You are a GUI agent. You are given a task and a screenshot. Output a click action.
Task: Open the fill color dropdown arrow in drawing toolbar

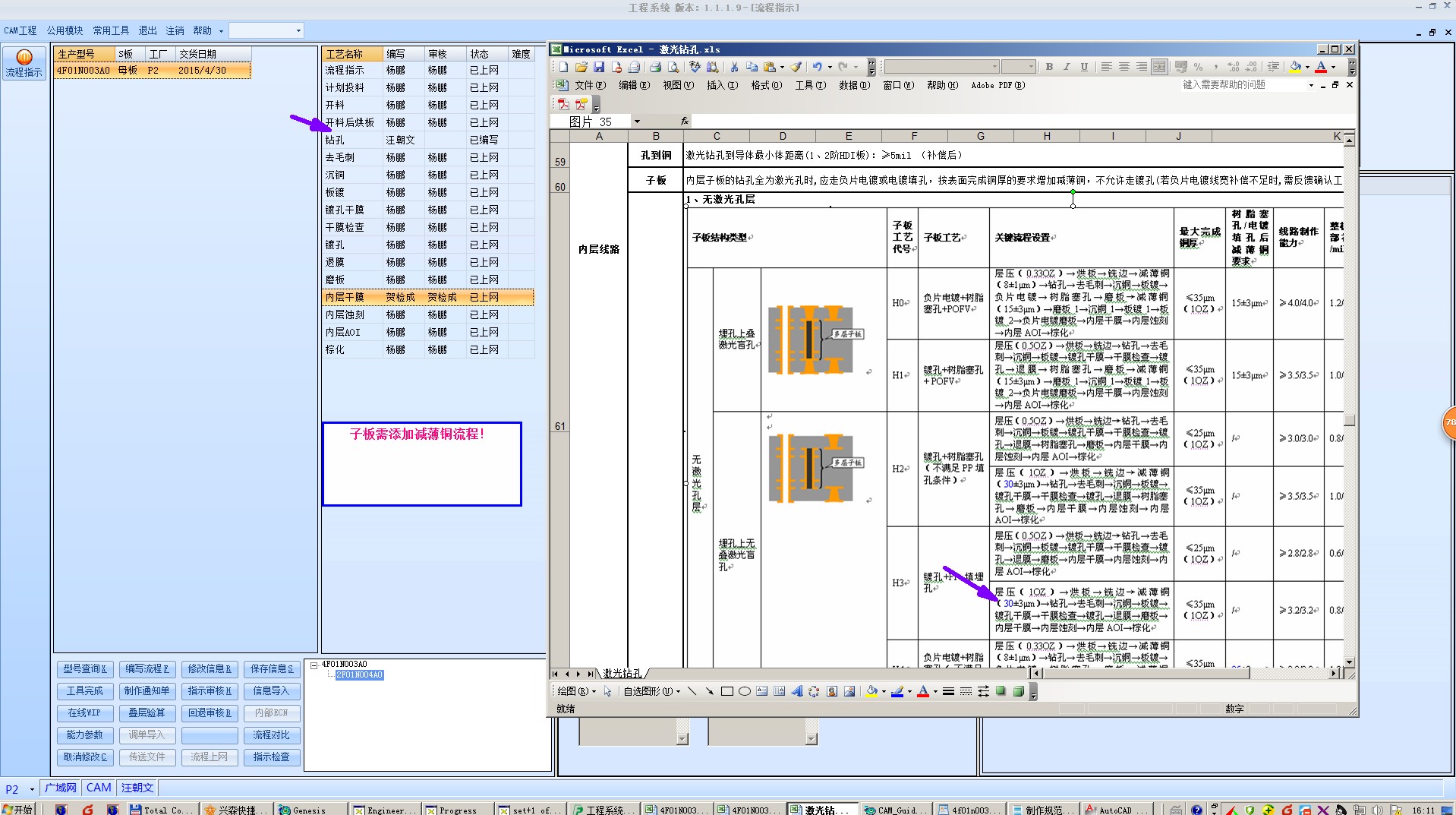[884, 691]
